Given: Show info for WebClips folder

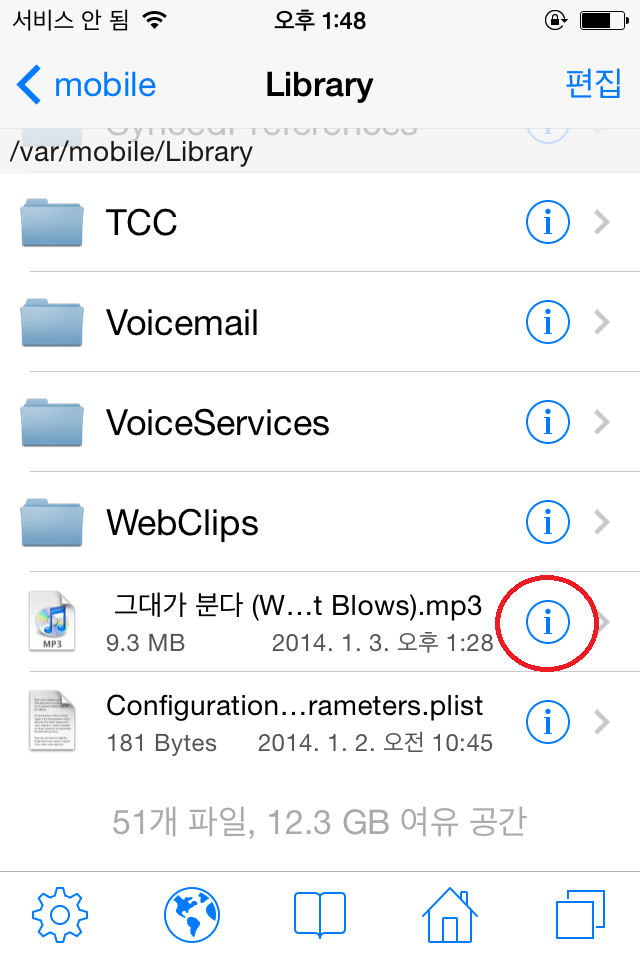Looking at the screenshot, I should (548, 522).
